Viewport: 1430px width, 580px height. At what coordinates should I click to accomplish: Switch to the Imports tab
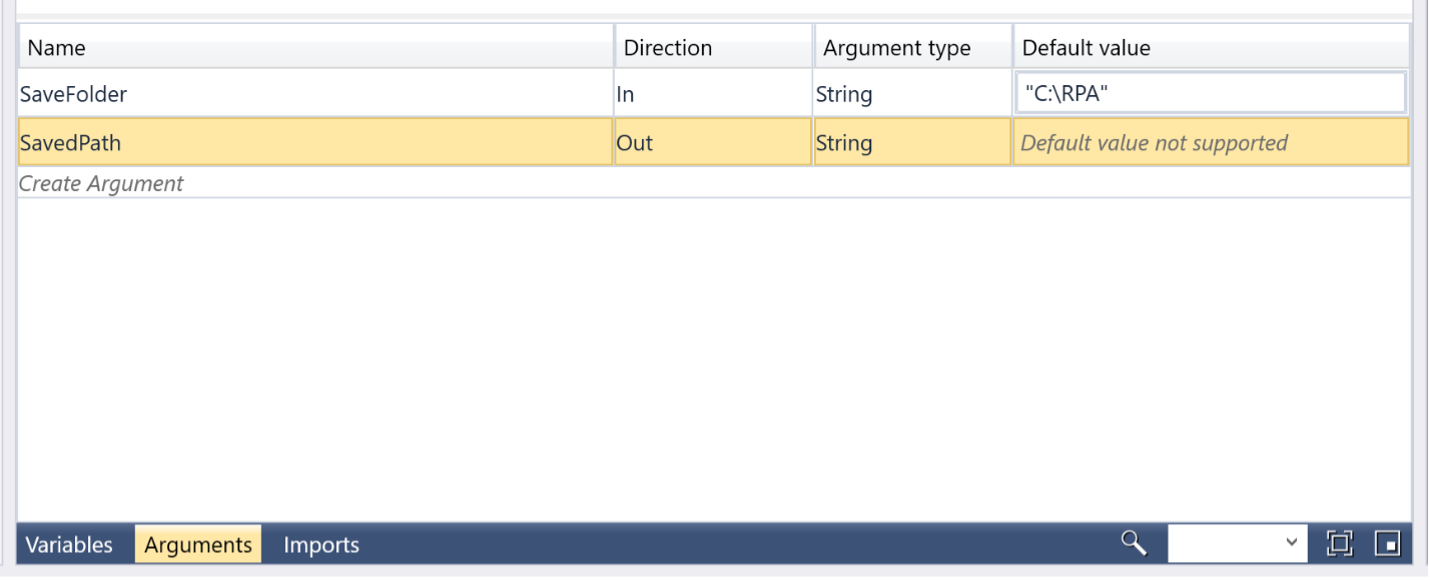[321, 545]
